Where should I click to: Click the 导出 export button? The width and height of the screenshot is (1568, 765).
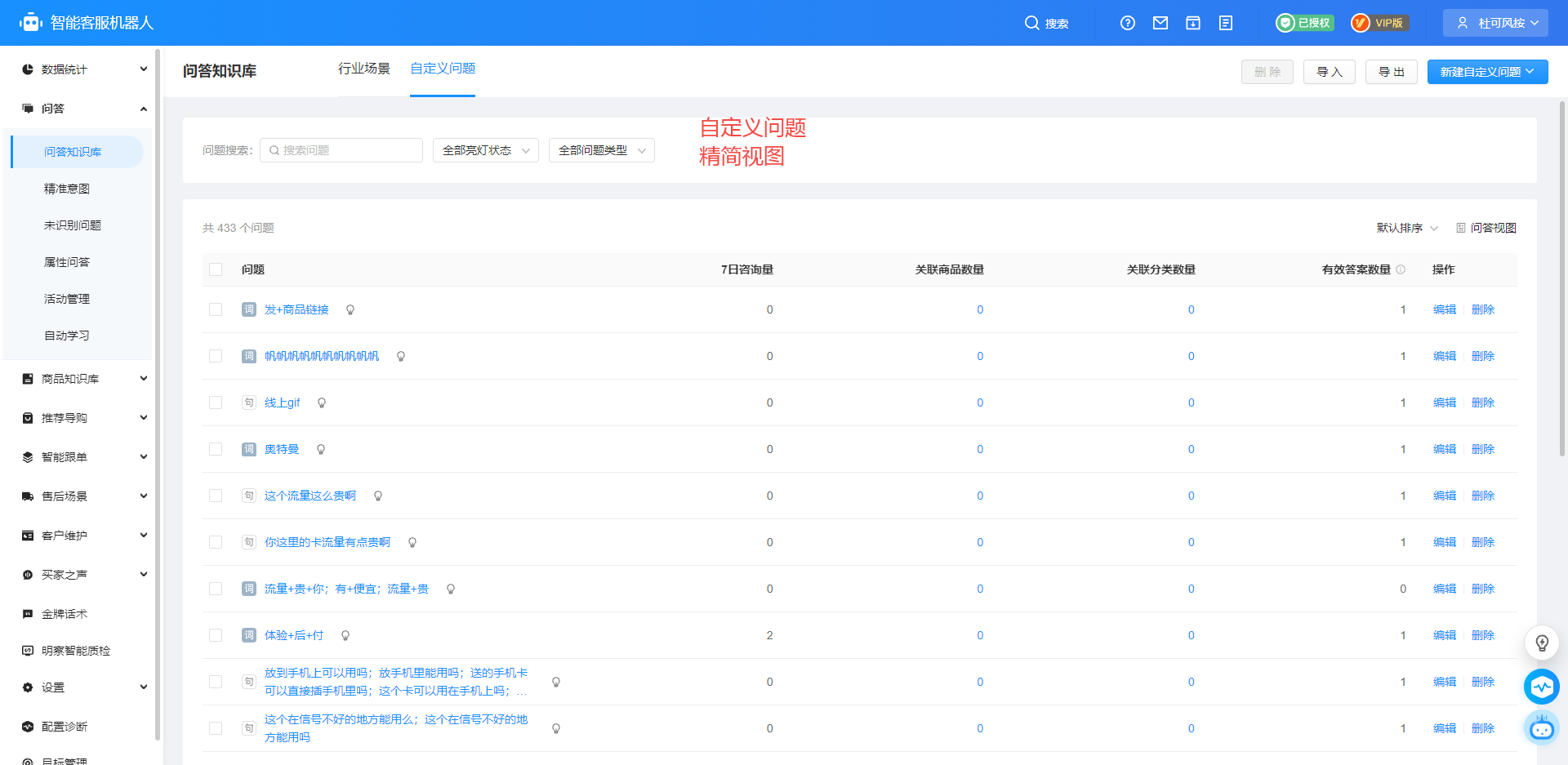[1392, 72]
